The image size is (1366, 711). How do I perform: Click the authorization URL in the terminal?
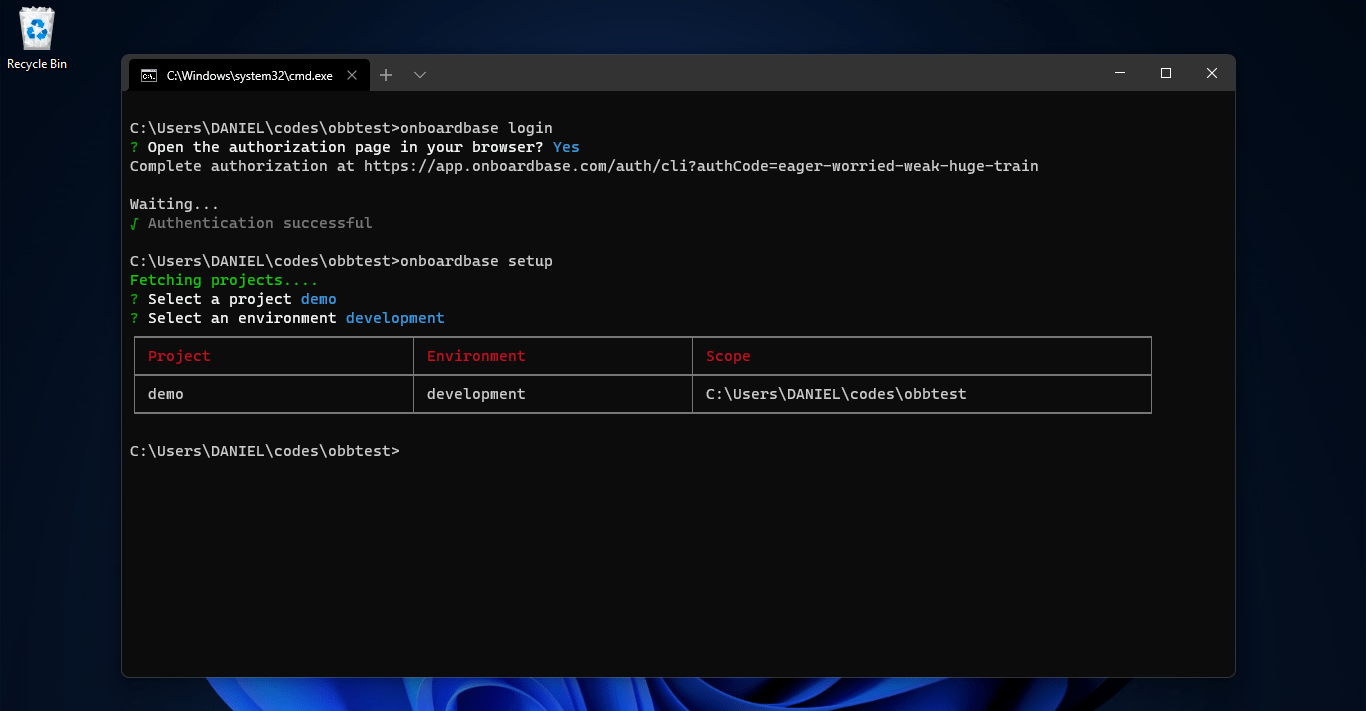pyautogui.click(x=701, y=166)
